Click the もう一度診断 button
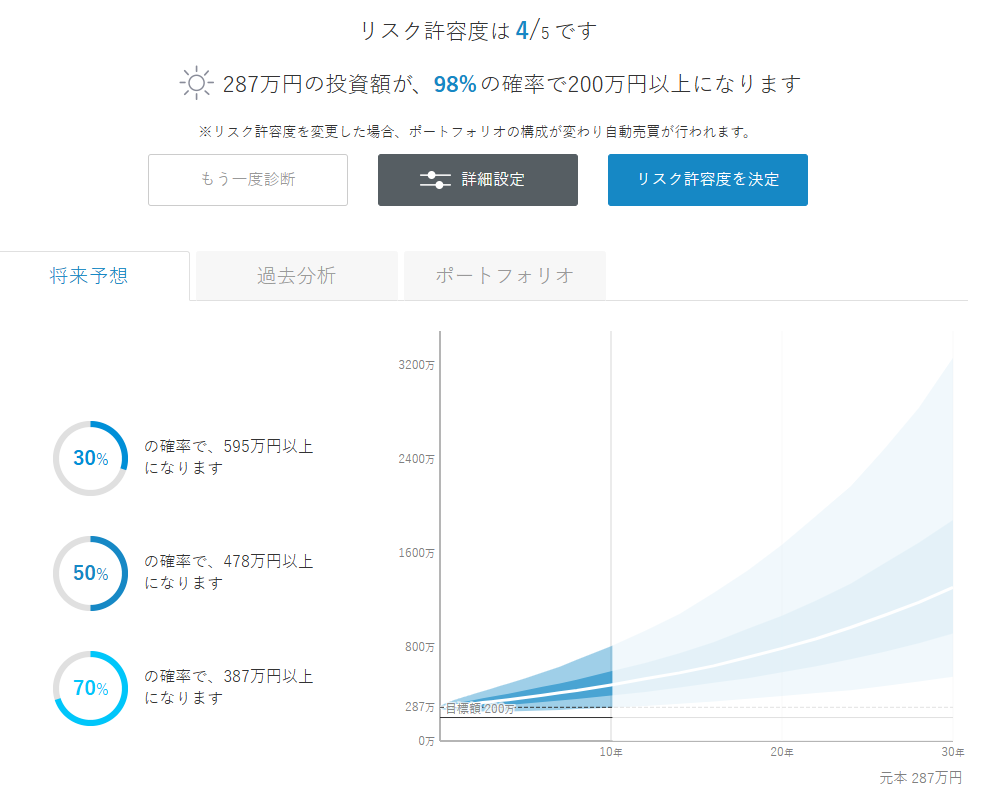Viewport: 985px width, 810px height. [248, 180]
